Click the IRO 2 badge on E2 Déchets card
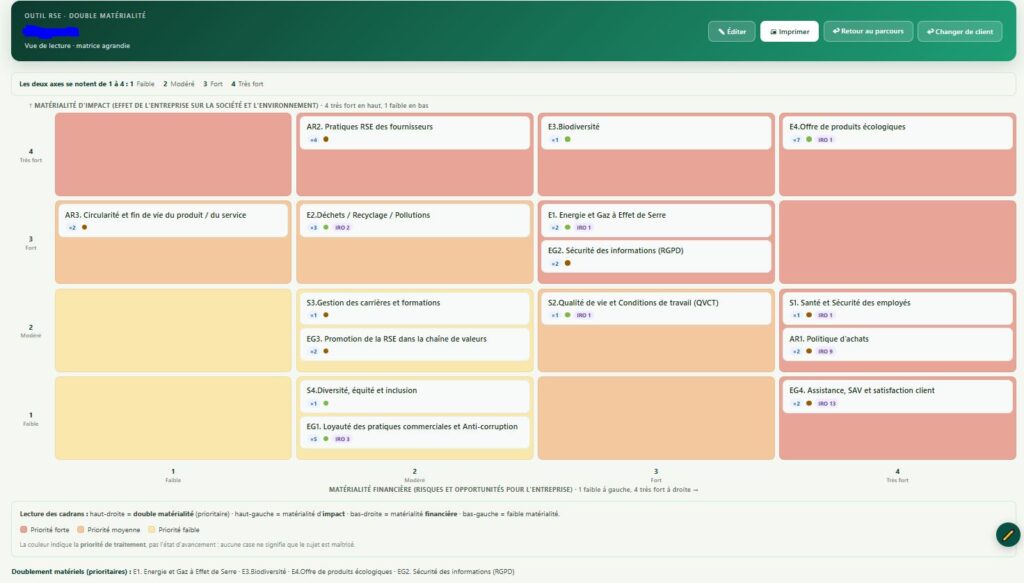The width and height of the screenshot is (1024, 583). [x=342, y=228]
